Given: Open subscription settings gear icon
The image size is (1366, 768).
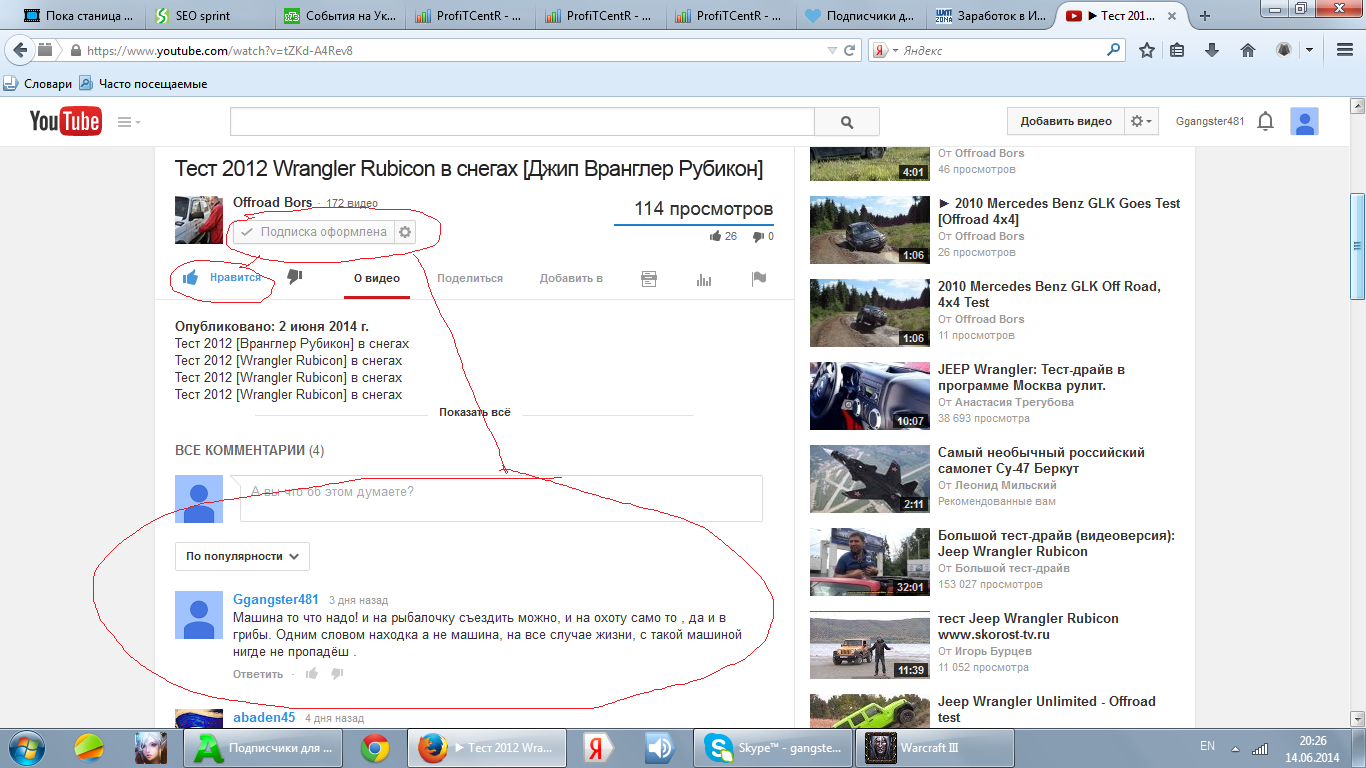Looking at the screenshot, I should point(405,232).
